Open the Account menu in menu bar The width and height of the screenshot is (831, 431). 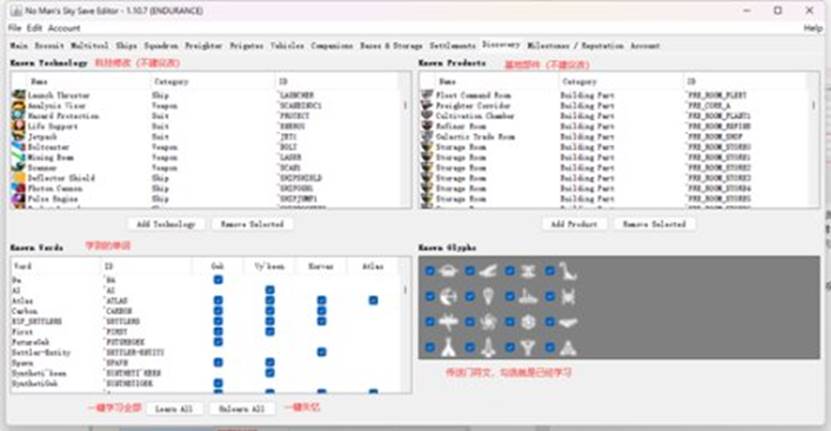(64, 28)
